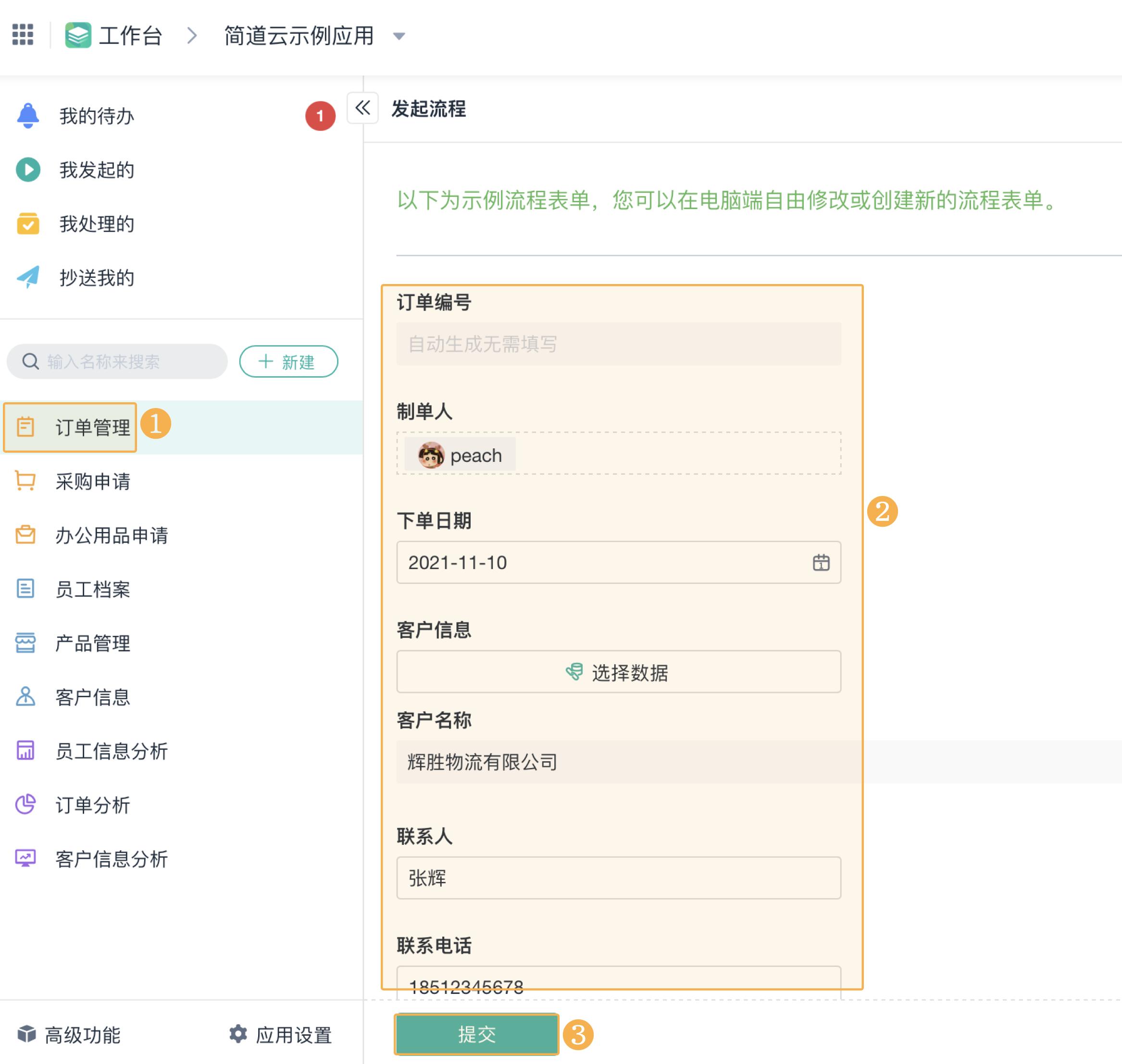
Task: Collapse the sidebar using the double chevron
Action: [362, 108]
